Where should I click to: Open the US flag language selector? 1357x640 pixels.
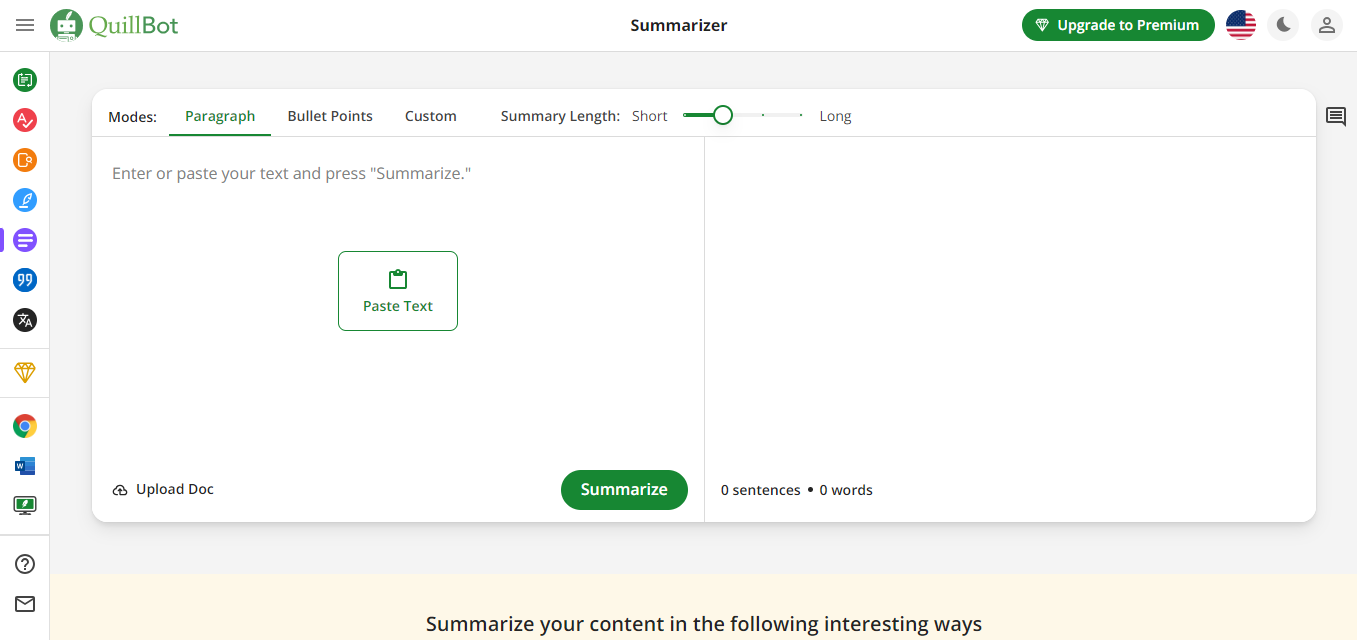pos(1241,25)
